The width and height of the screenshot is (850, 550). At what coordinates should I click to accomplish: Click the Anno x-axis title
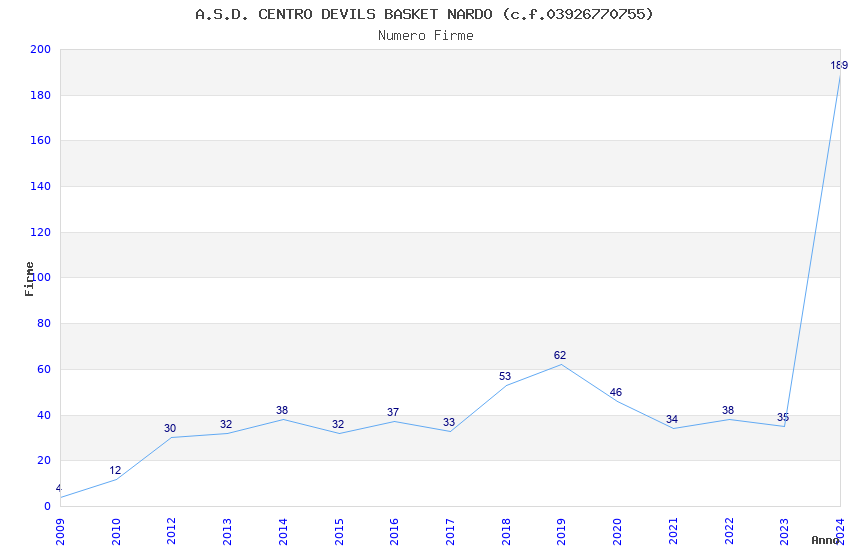[825, 540]
